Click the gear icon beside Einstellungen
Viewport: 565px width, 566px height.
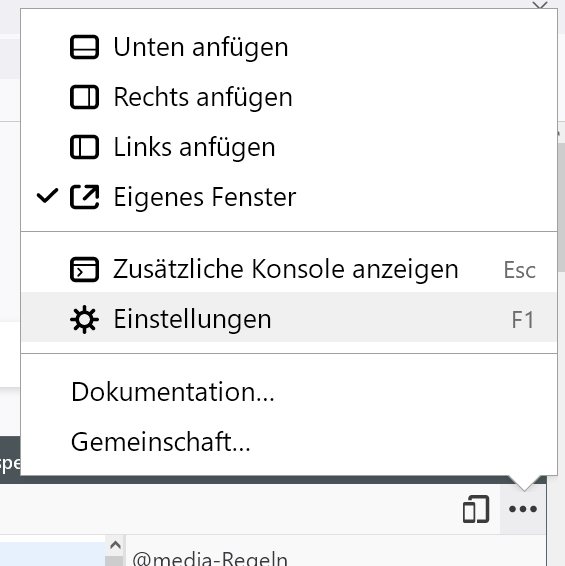[84, 319]
